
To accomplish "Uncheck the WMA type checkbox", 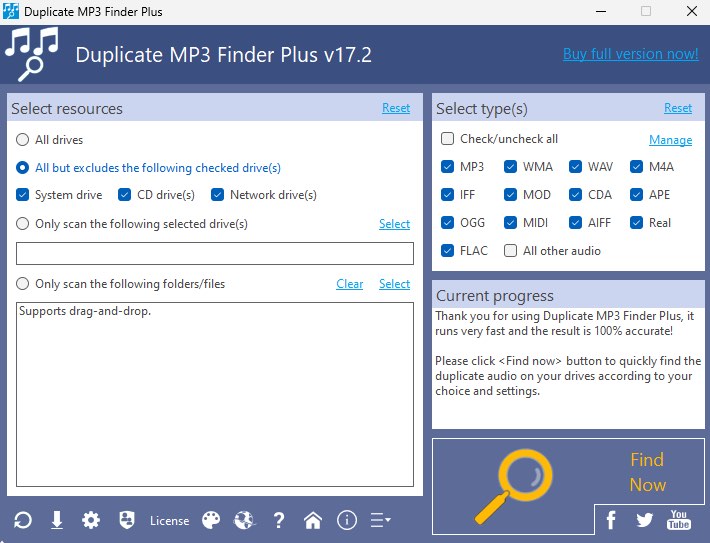I will 510,167.
